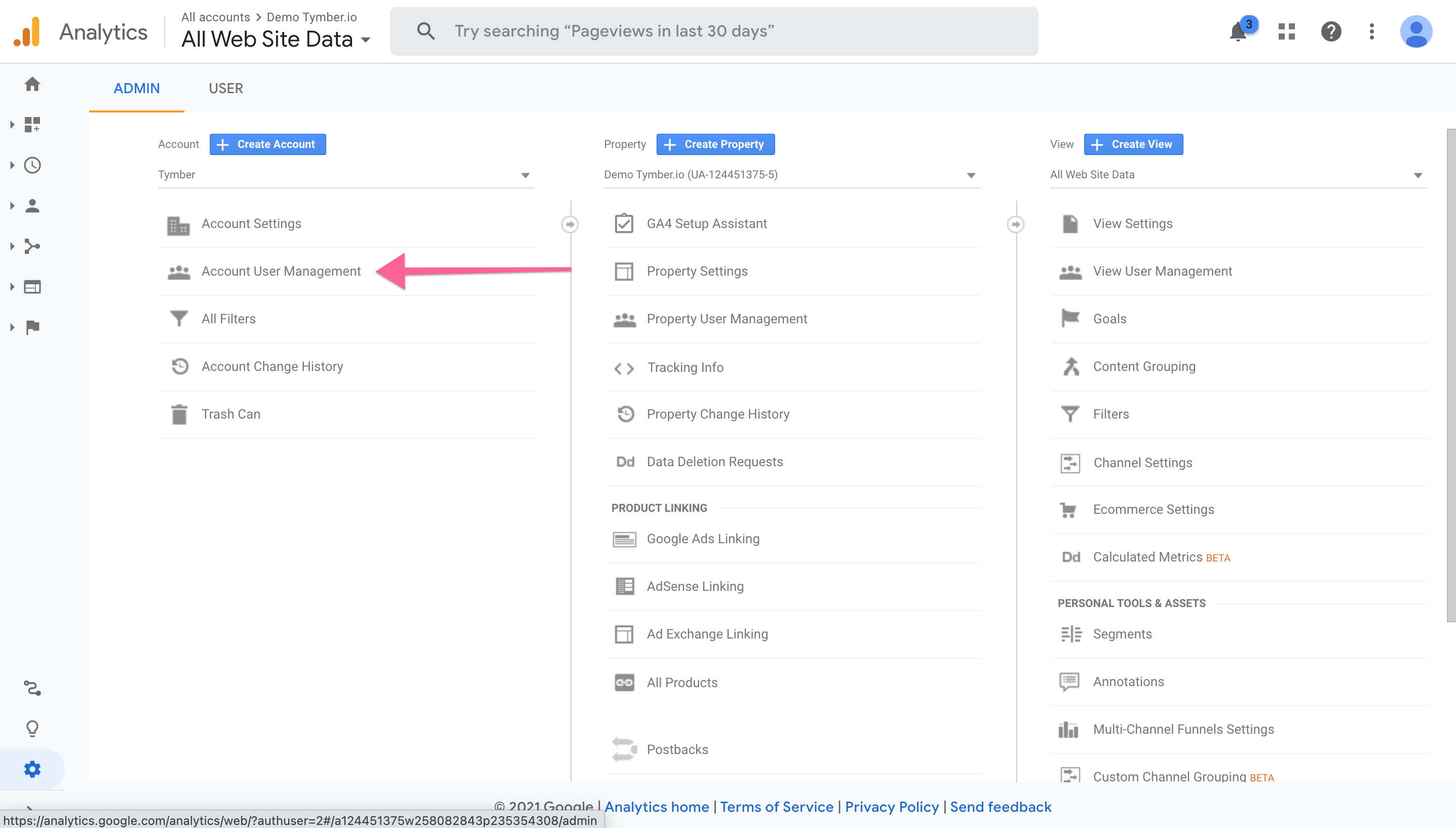This screenshot has height=828, width=1456.
Task: Open Google Ads Linking
Action: [703, 539]
